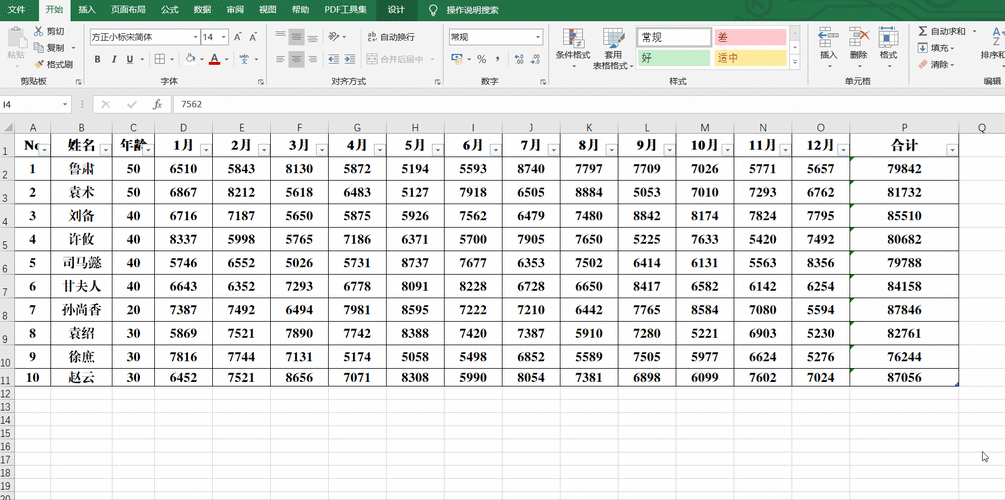This screenshot has height=500, width=1005.
Task: Switch to the 插入 ribbon tab
Action: click(87, 9)
